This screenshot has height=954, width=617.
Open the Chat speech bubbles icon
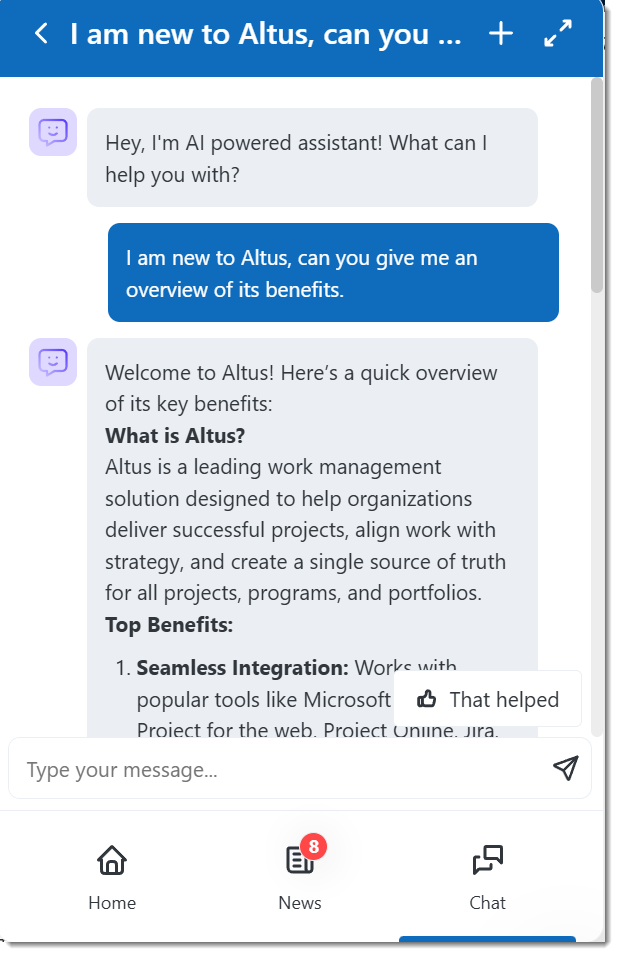pyautogui.click(x=487, y=860)
